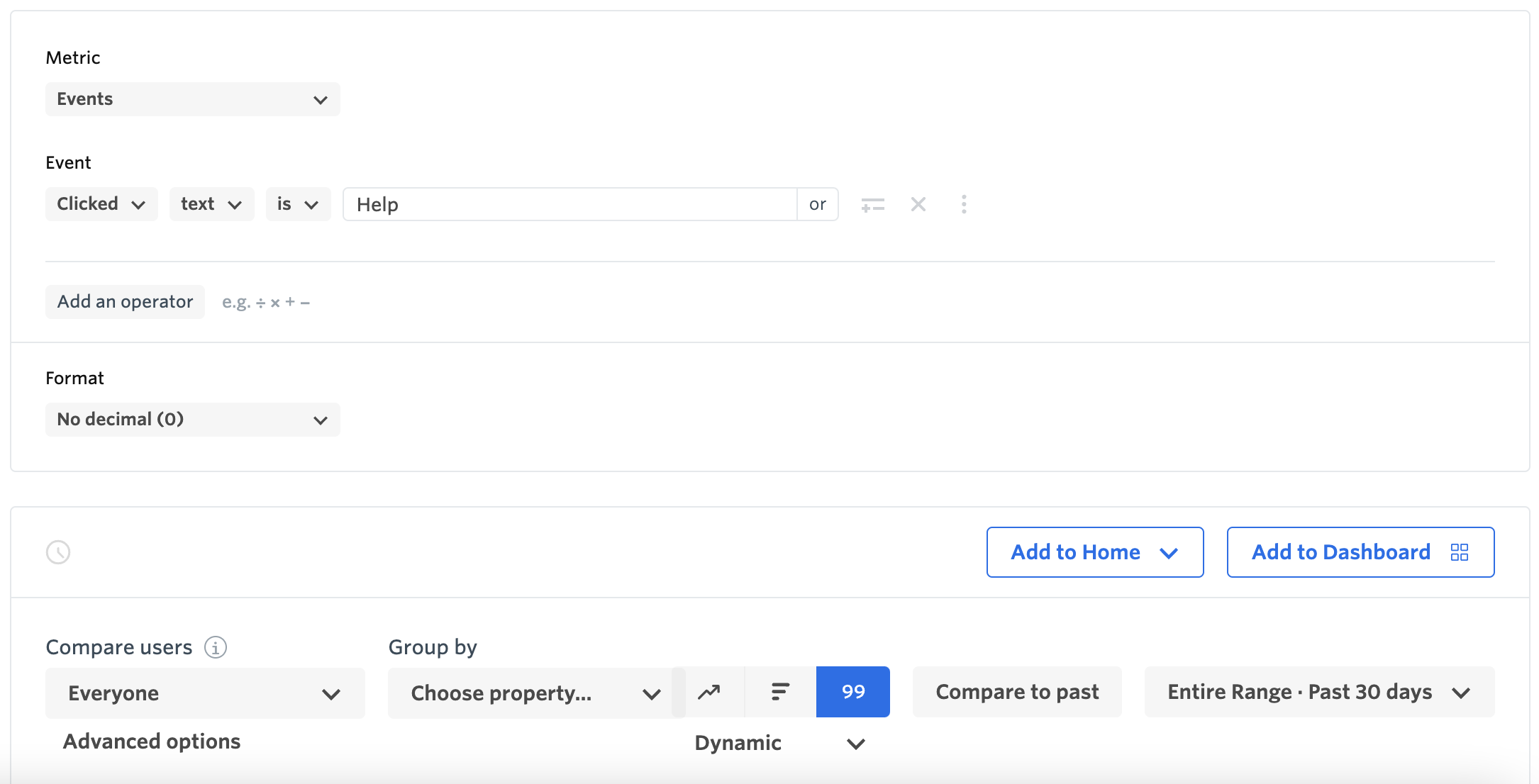Select the number (99) view

853,692
